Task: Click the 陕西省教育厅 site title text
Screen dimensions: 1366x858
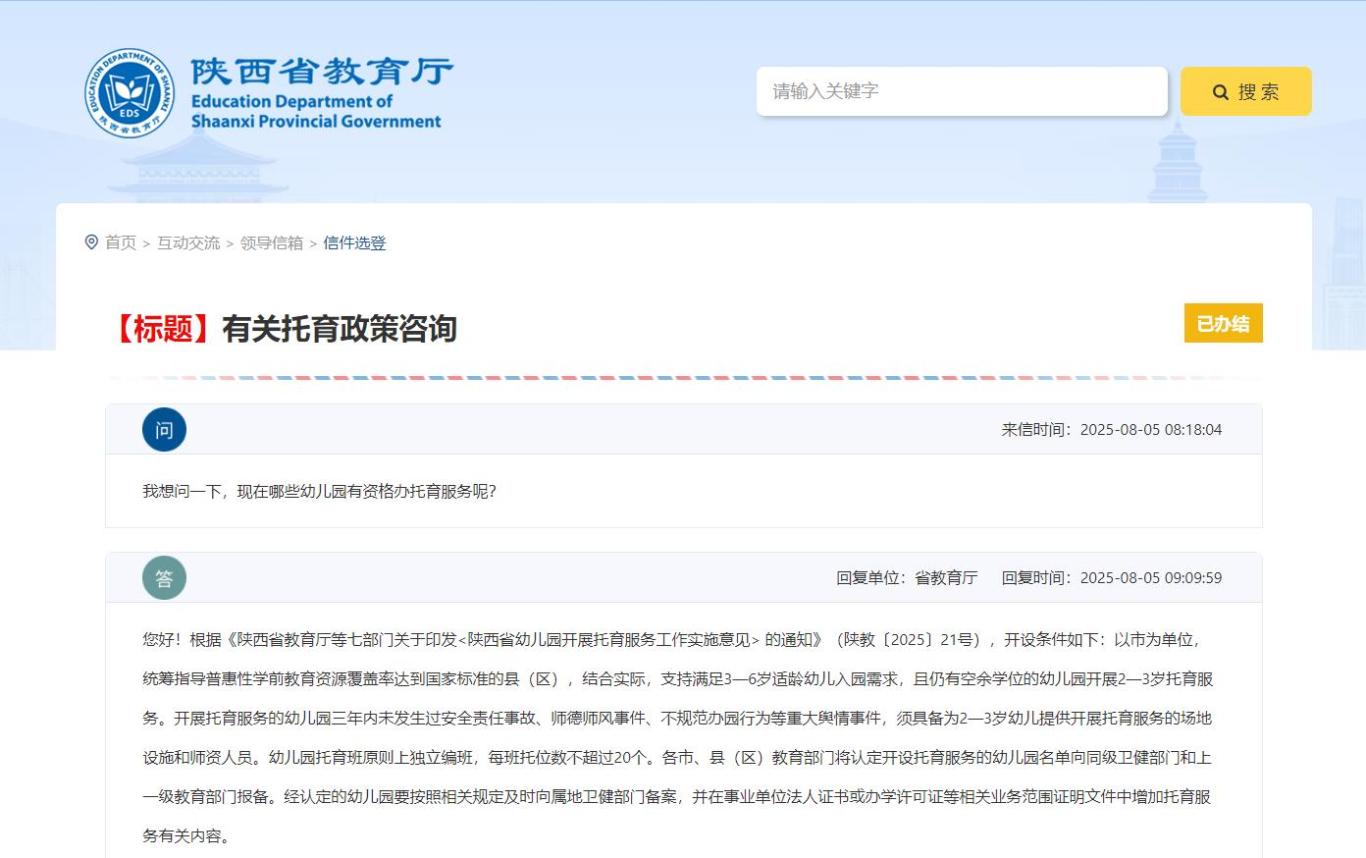Action: pyautogui.click(x=322, y=72)
